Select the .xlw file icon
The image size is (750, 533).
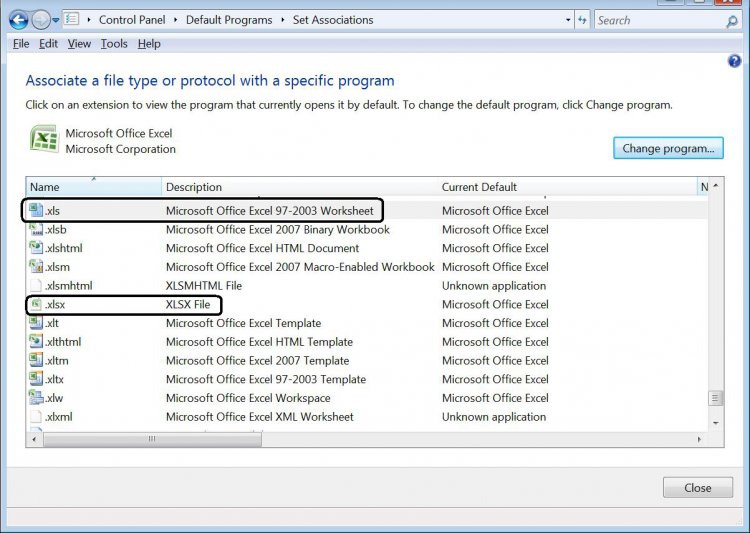click(36, 397)
